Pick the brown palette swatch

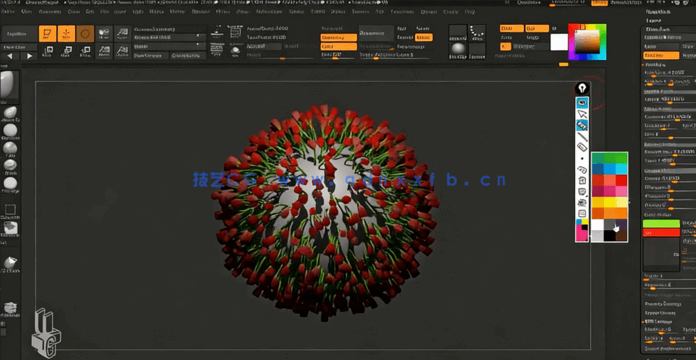(x=621, y=236)
